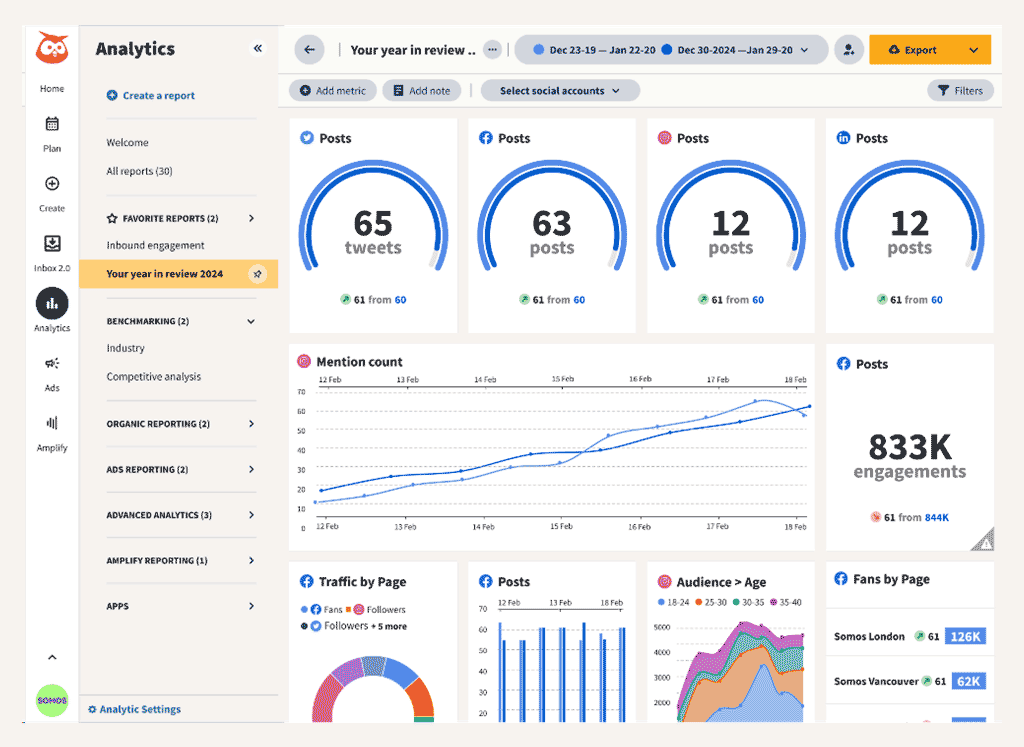
Task: Unpin Your year in review 2024 report
Action: point(257,274)
